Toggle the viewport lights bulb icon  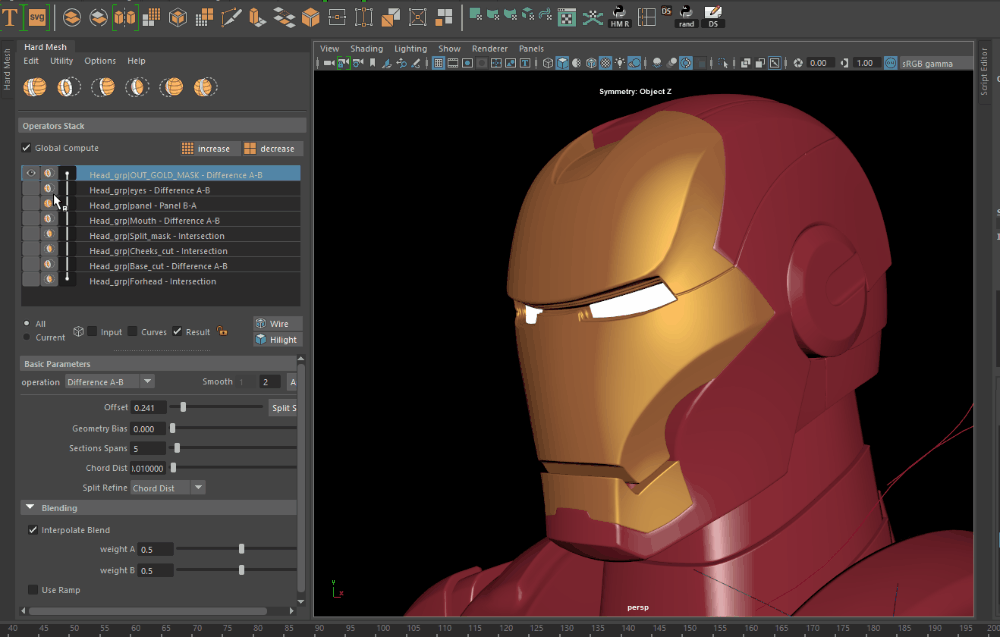pyautogui.click(x=620, y=63)
